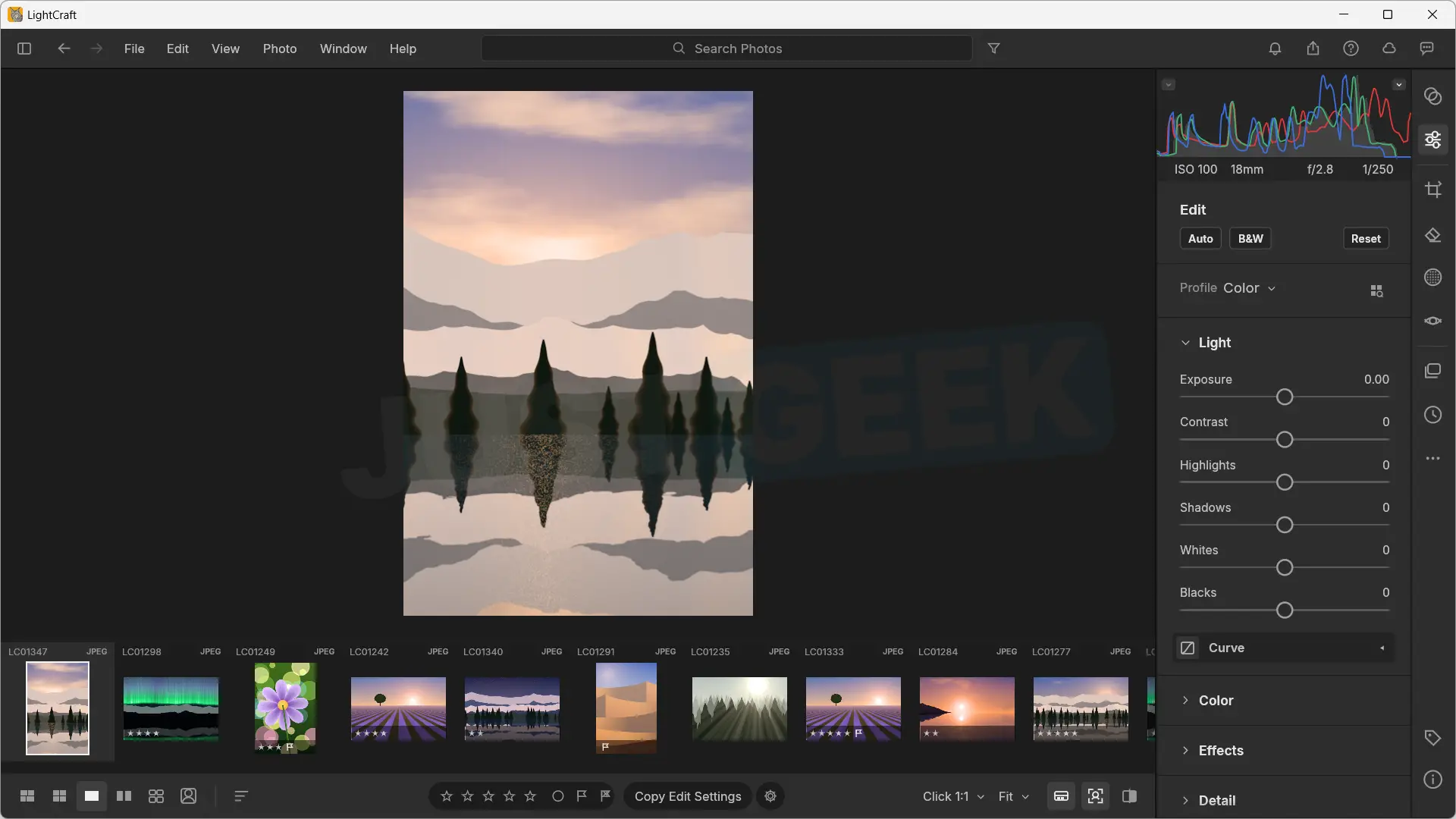Open the edit history clock icon
This screenshot has height=819, width=1456.
point(1432,415)
